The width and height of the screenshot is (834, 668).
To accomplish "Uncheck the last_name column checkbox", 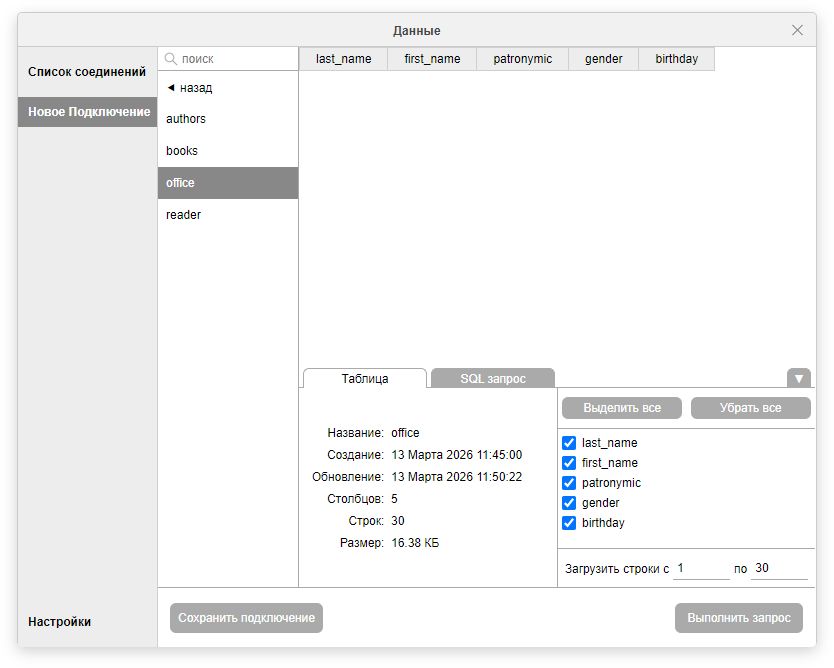I will click(x=569, y=443).
